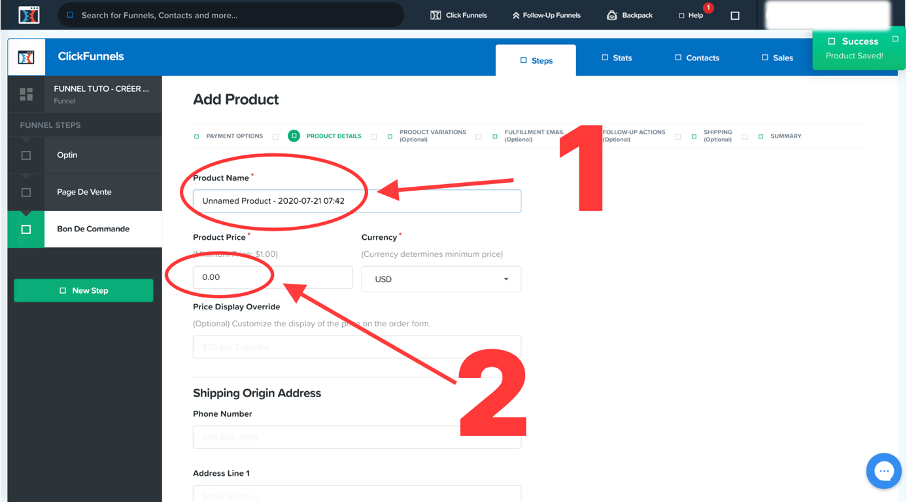906x502 pixels.
Task: Click the Follow-Up Funnels arrow icon
Action: [x=516, y=16]
